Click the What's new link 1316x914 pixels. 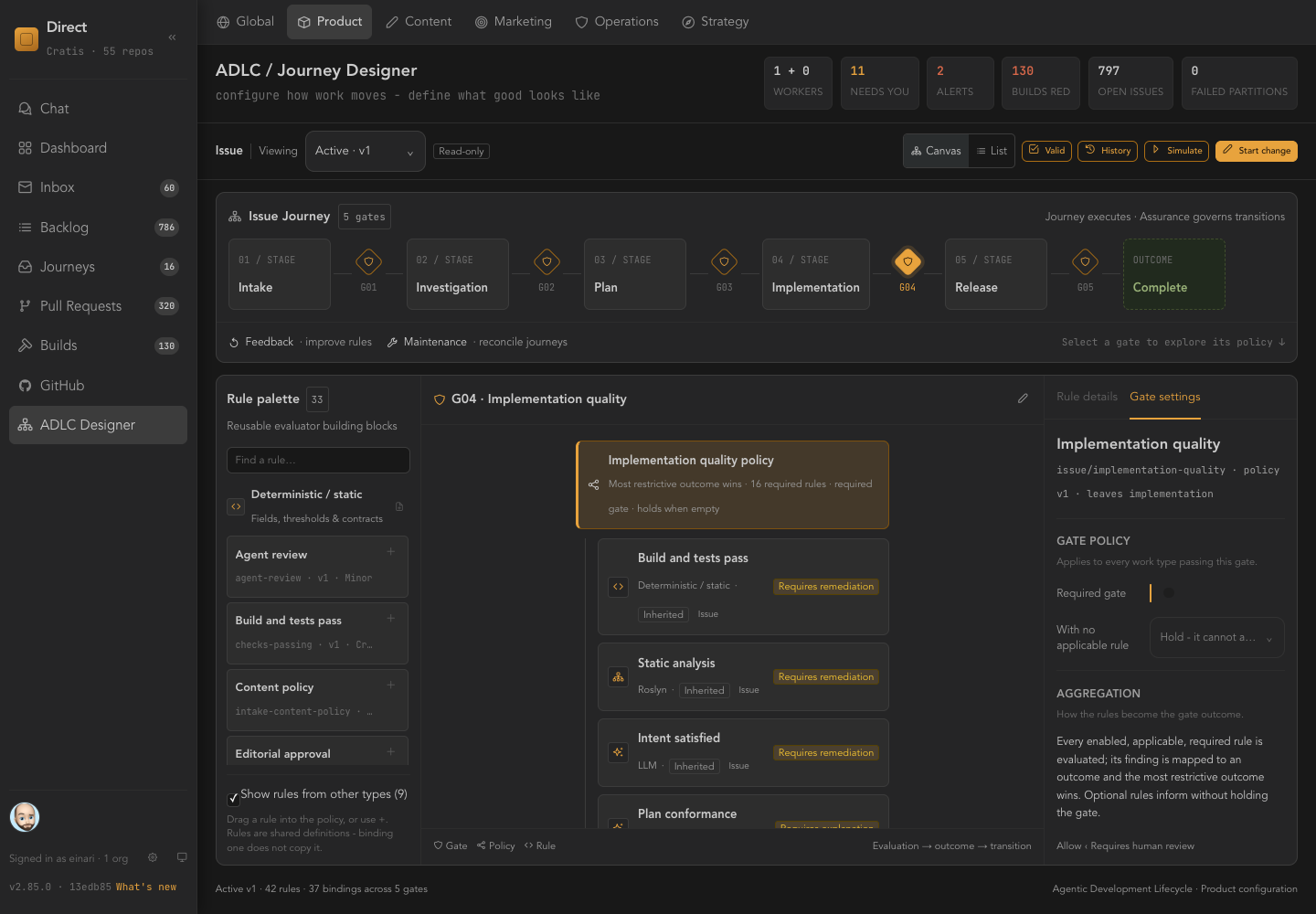(146, 887)
